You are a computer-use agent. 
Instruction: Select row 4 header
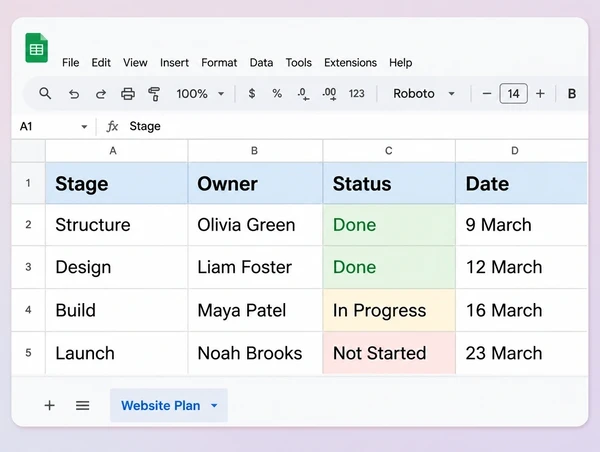pos(28,310)
